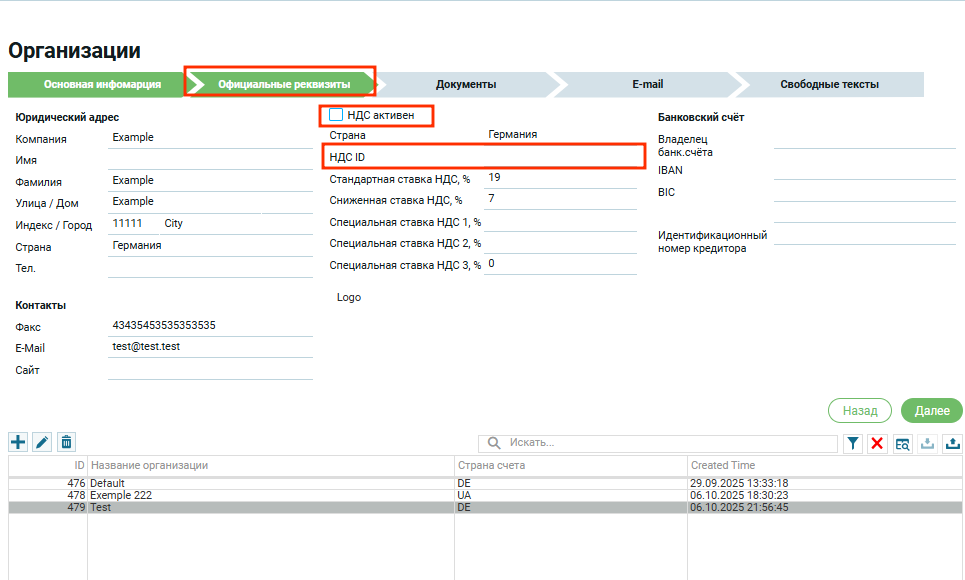965x580 pixels.
Task: Click the НДС ID input field
Action: (x=560, y=157)
